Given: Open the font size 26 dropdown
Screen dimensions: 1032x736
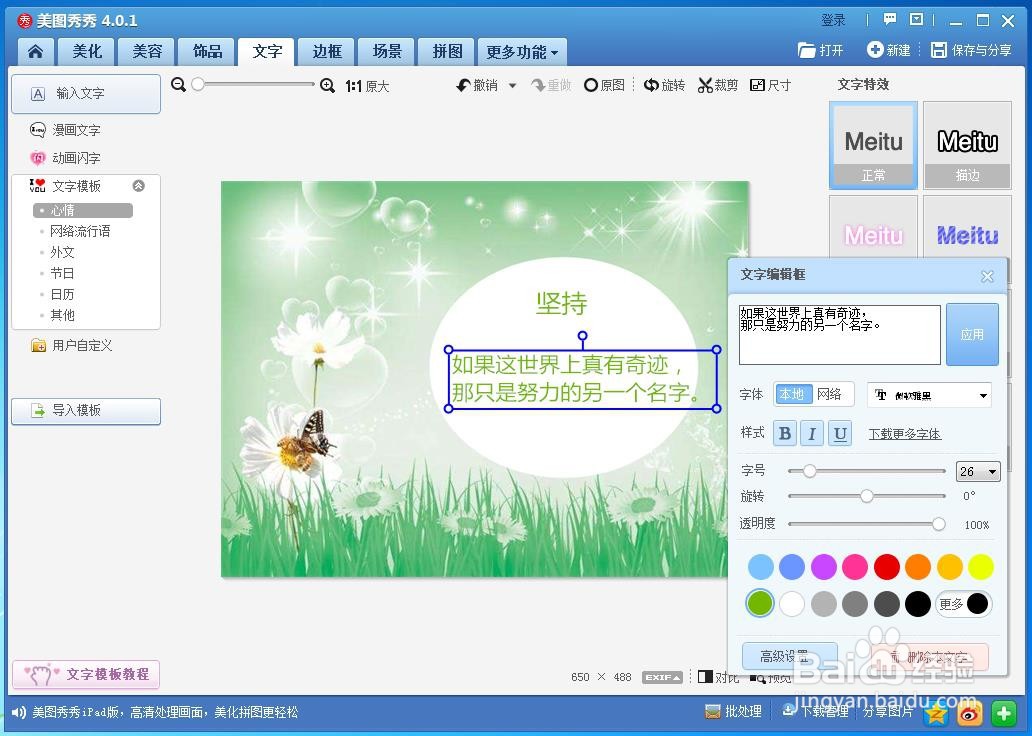Looking at the screenshot, I should pos(978,471).
